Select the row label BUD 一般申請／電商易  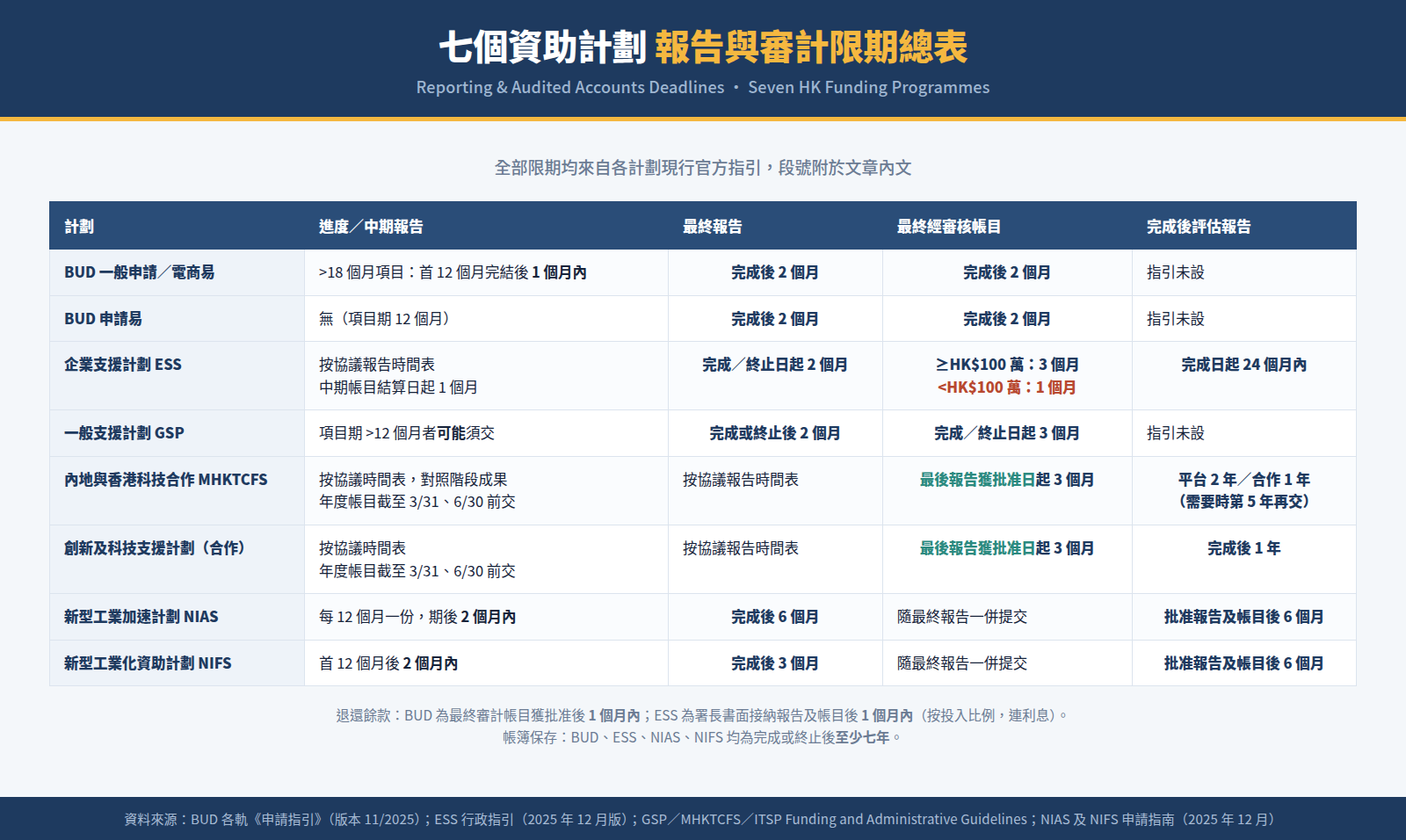[x=139, y=272]
